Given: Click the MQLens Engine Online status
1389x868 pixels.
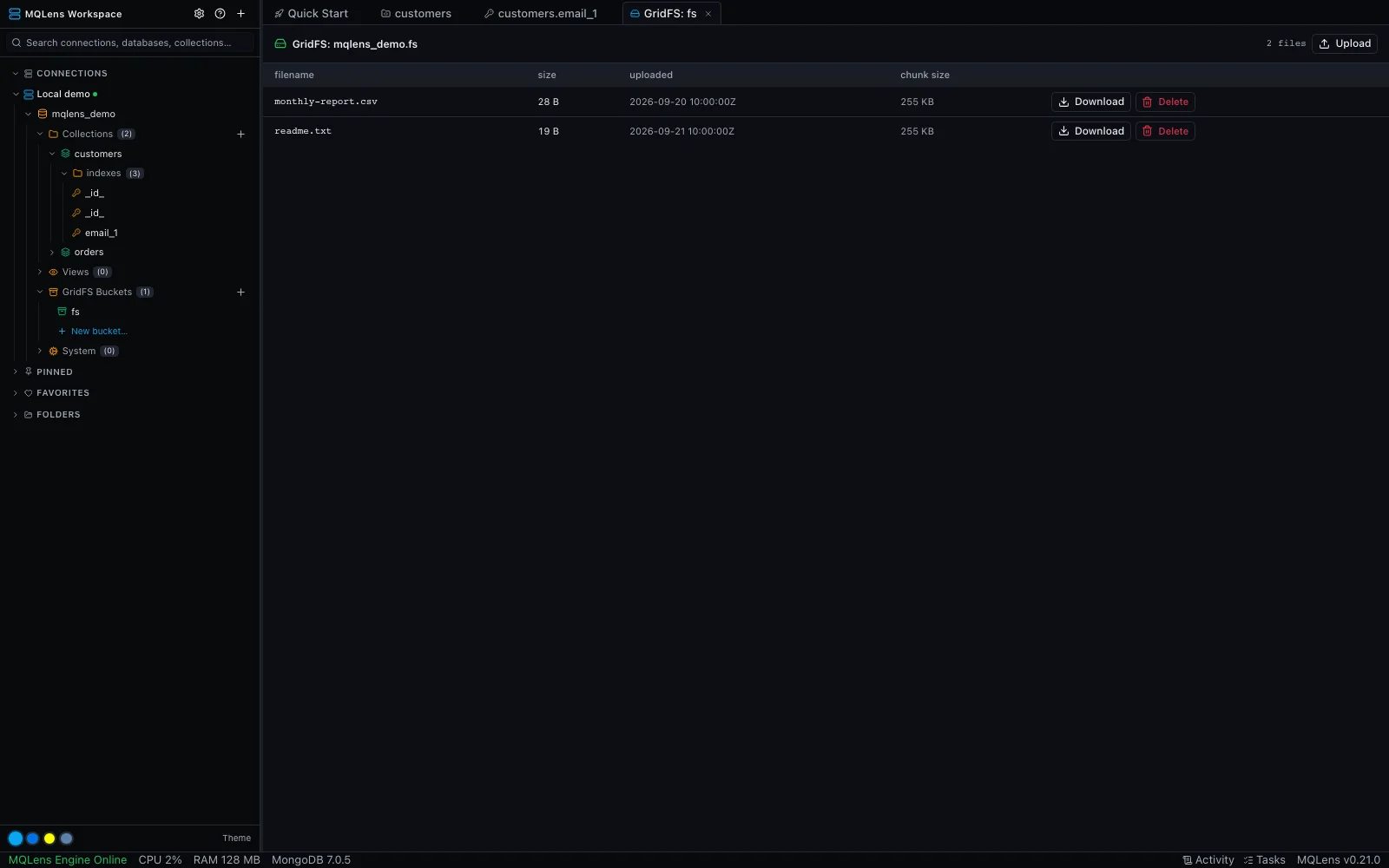Looking at the screenshot, I should [68, 860].
